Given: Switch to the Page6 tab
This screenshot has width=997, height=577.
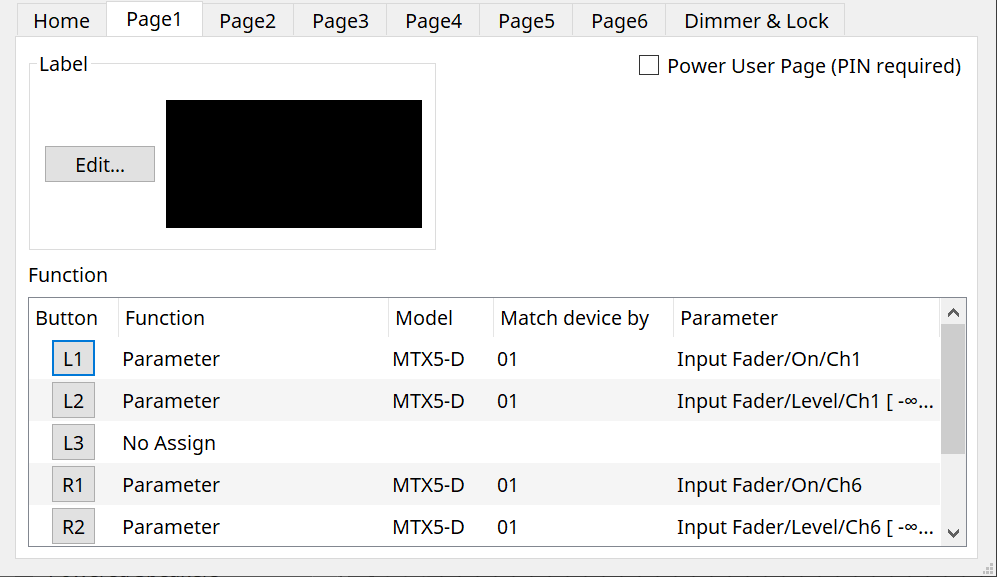Looking at the screenshot, I should click(618, 20).
